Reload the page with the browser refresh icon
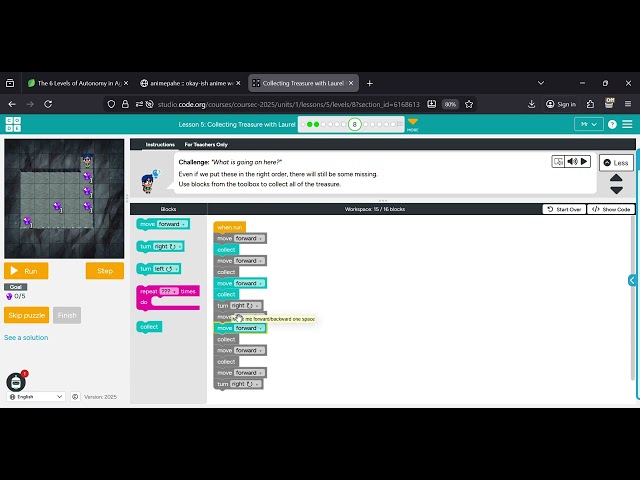The width and height of the screenshot is (640, 480). (x=48, y=104)
